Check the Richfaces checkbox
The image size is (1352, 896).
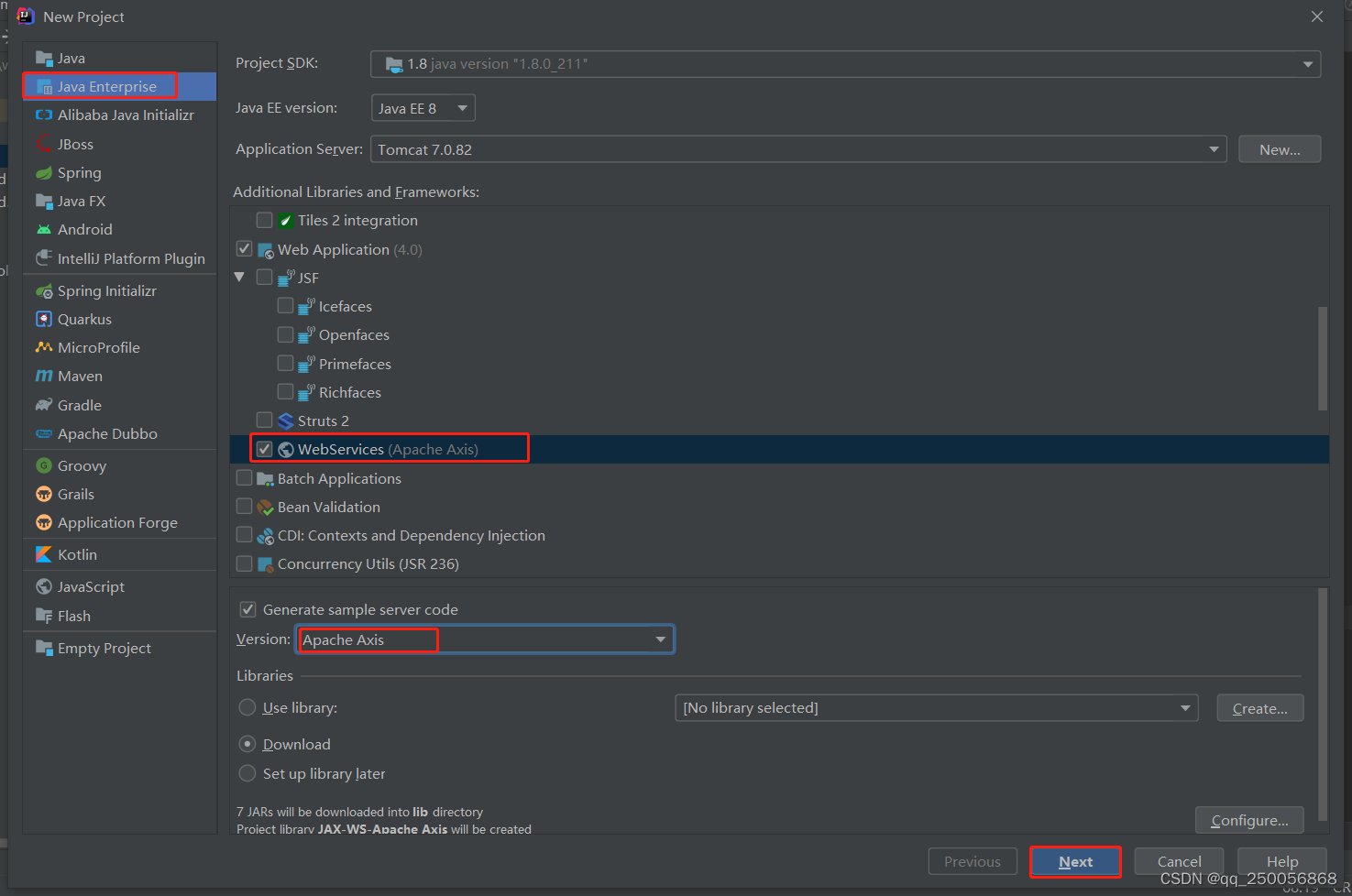pos(285,391)
